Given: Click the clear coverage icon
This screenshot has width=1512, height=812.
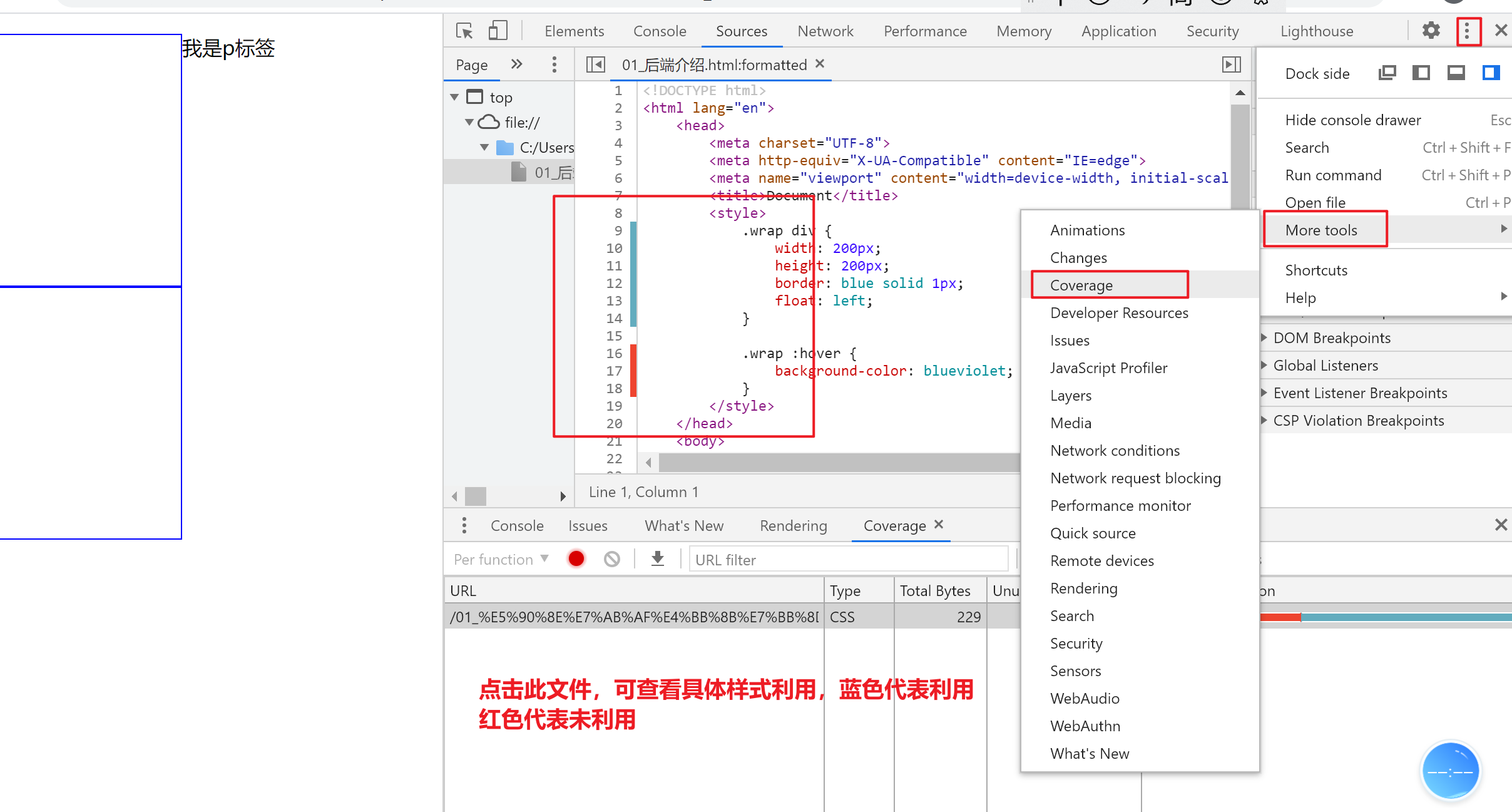Looking at the screenshot, I should pyautogui.click(x=611, y=559).
